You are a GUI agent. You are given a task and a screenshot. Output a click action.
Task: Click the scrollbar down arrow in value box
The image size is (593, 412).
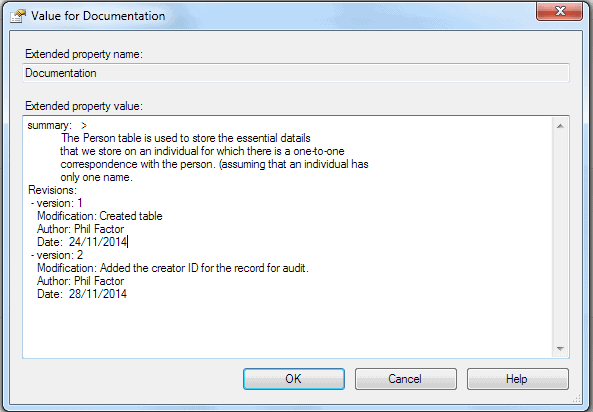click(560, 348)
